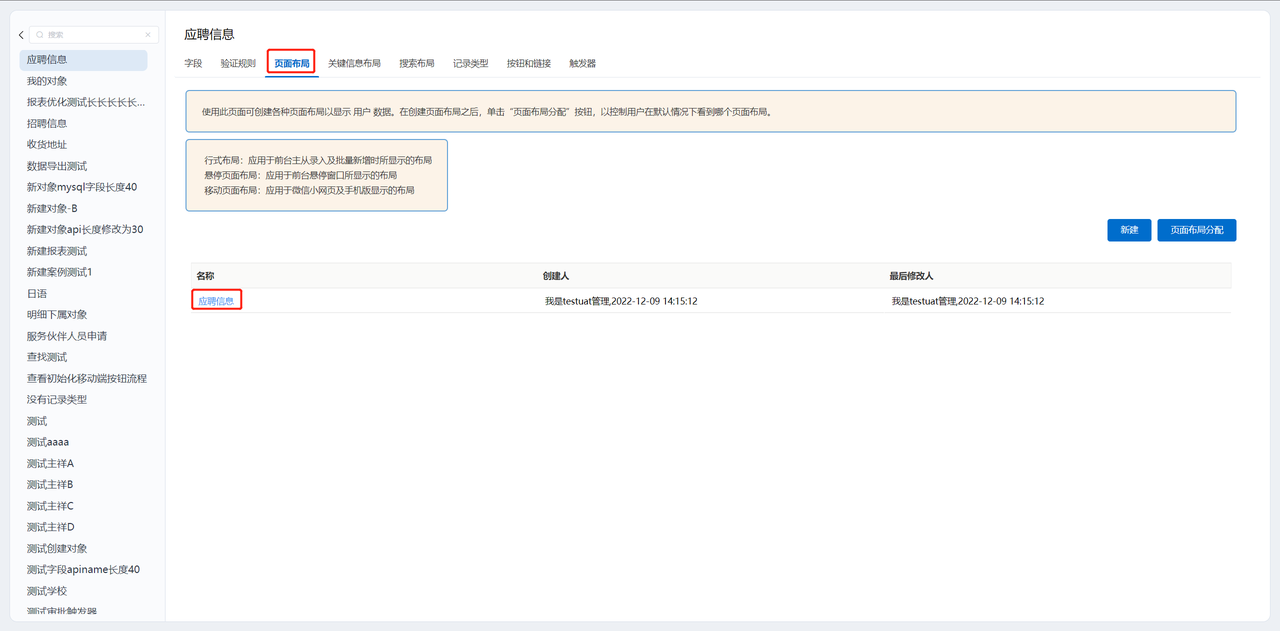This screenshot has height=631, width=1280.
Task: Select 服务伙伴人员申请 in the sidebar
Action: click(67, 336)
